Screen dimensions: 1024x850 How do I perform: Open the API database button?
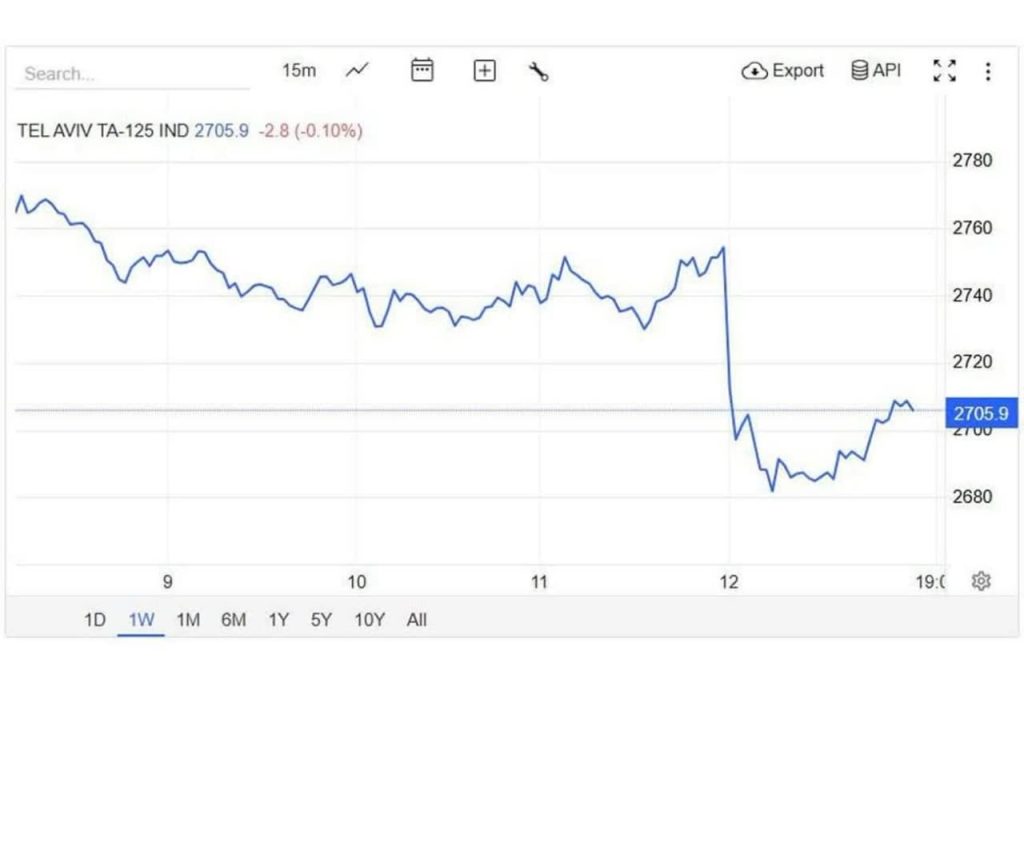pos(876,70)
